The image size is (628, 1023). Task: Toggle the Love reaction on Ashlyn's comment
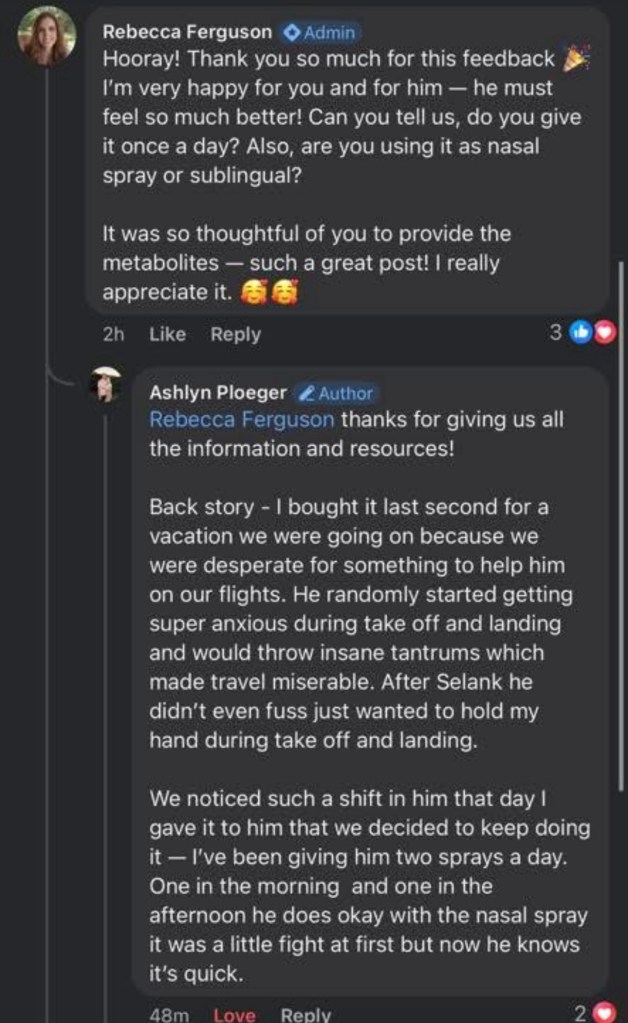(x=234, y=1014)
